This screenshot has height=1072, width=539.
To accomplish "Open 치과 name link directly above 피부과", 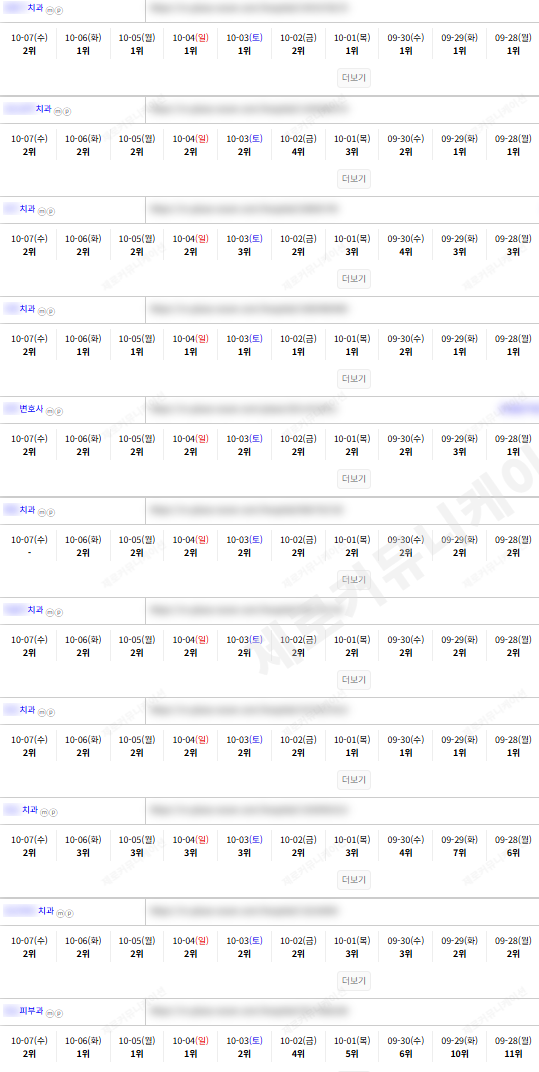I will [28, 911].
